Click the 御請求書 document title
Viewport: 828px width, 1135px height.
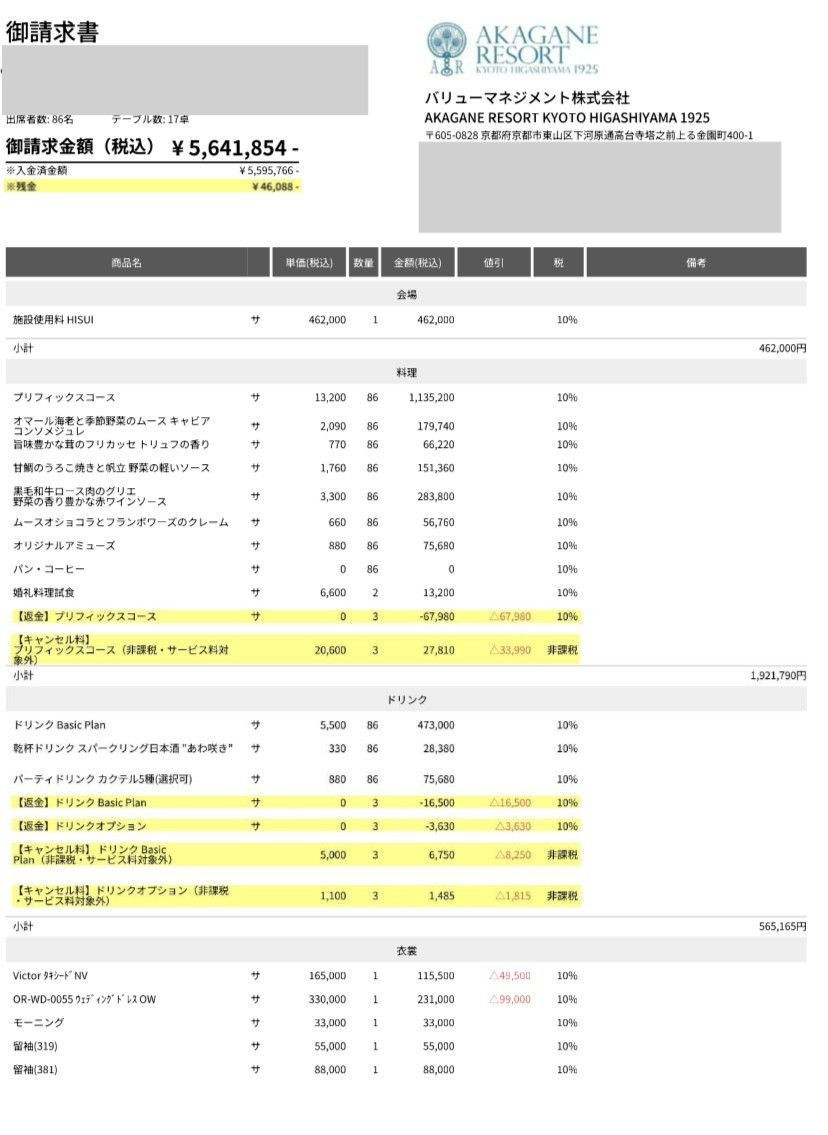pos(52,32)
